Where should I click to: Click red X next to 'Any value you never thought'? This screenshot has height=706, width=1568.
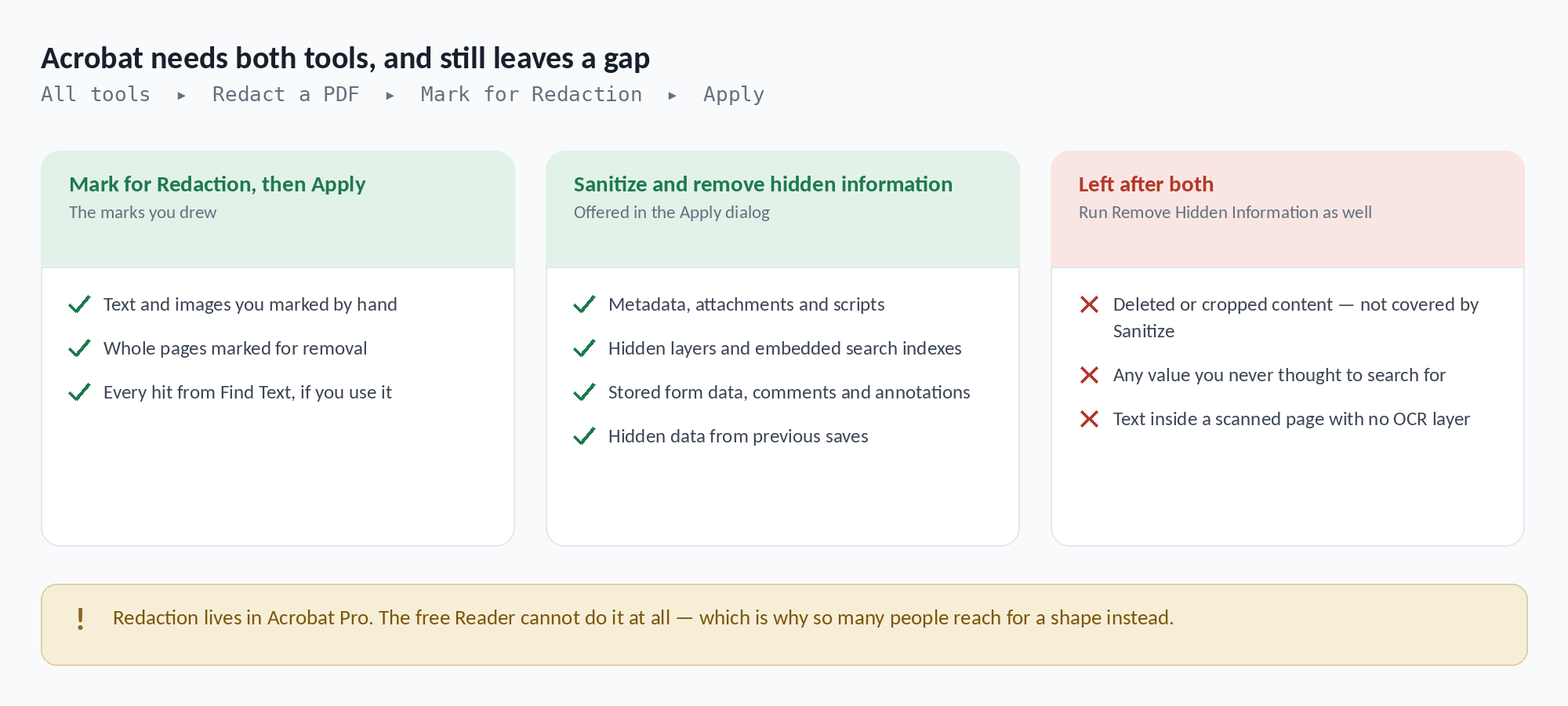1089,375
